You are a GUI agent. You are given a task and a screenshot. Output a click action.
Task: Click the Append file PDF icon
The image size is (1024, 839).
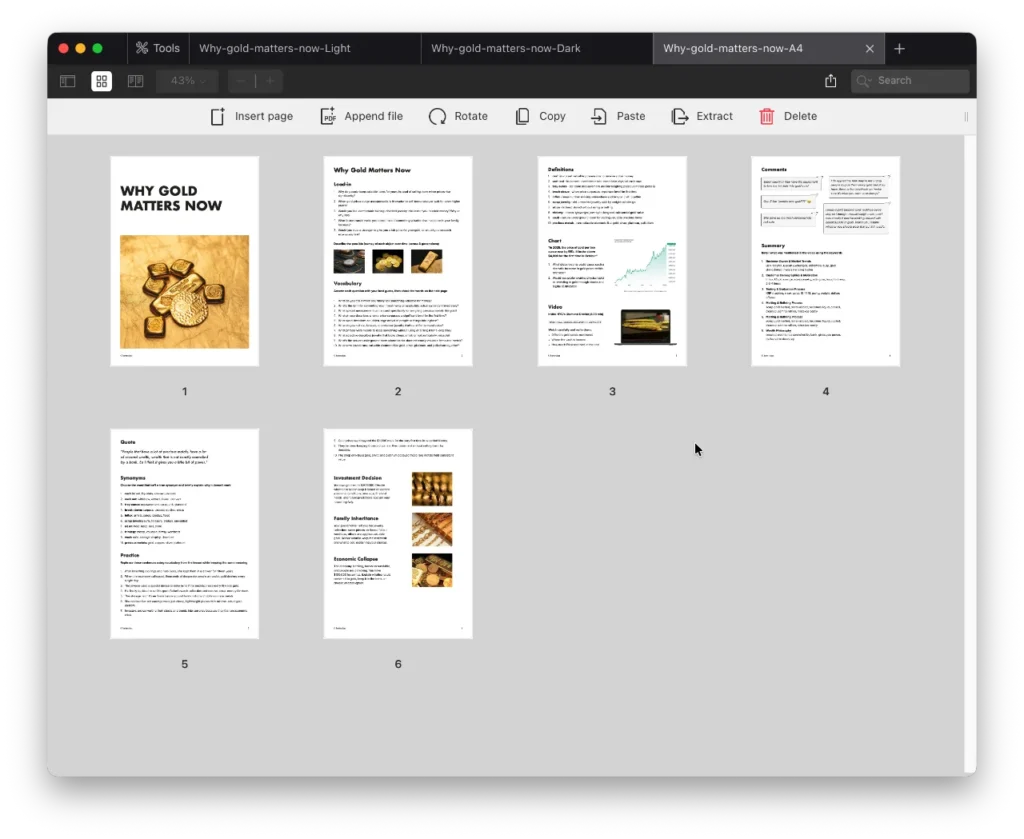click(x=328, y=116)
